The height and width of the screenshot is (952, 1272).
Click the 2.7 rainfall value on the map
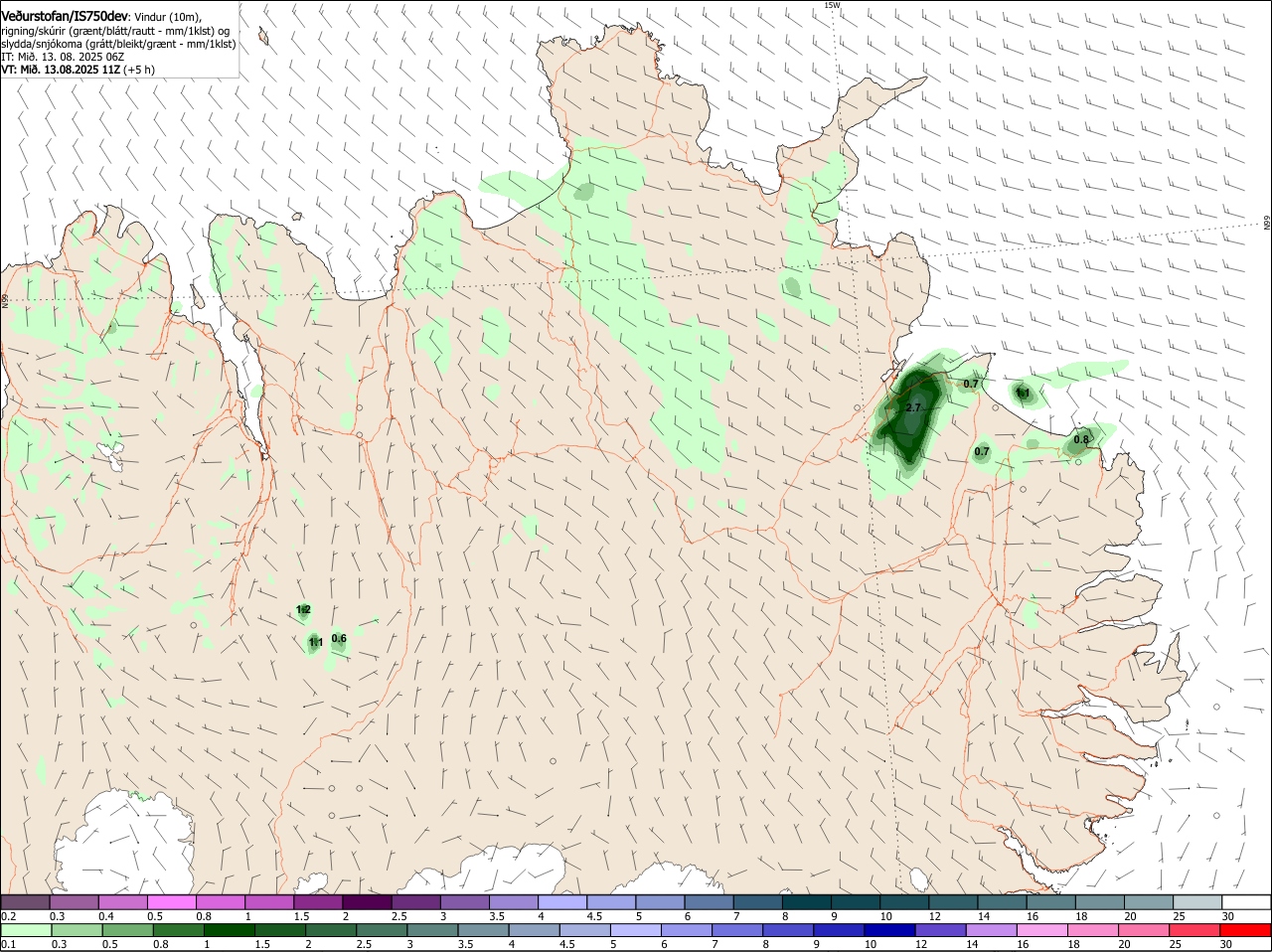click(x=914, y=408)
